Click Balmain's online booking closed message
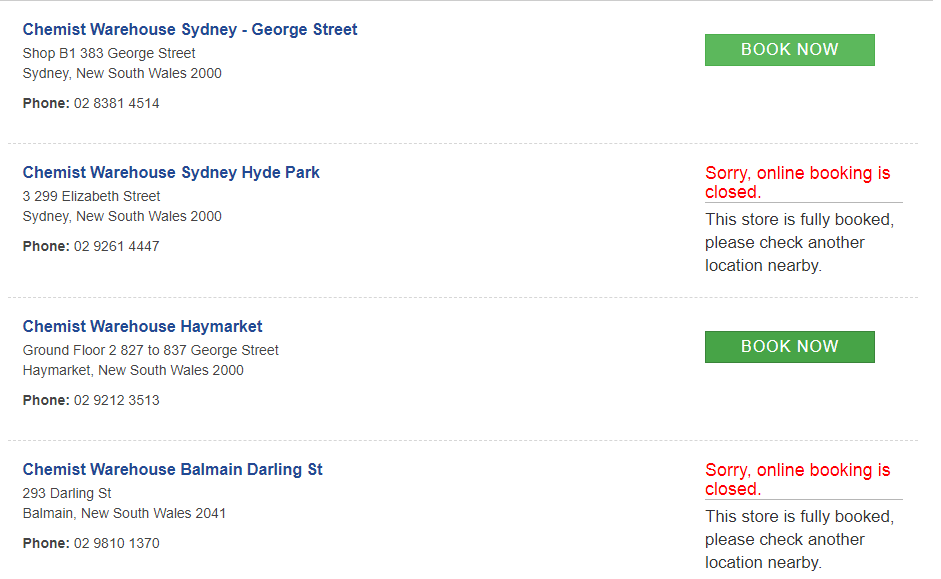This screenshot has height=579, width=941. [x=797, y=480]
